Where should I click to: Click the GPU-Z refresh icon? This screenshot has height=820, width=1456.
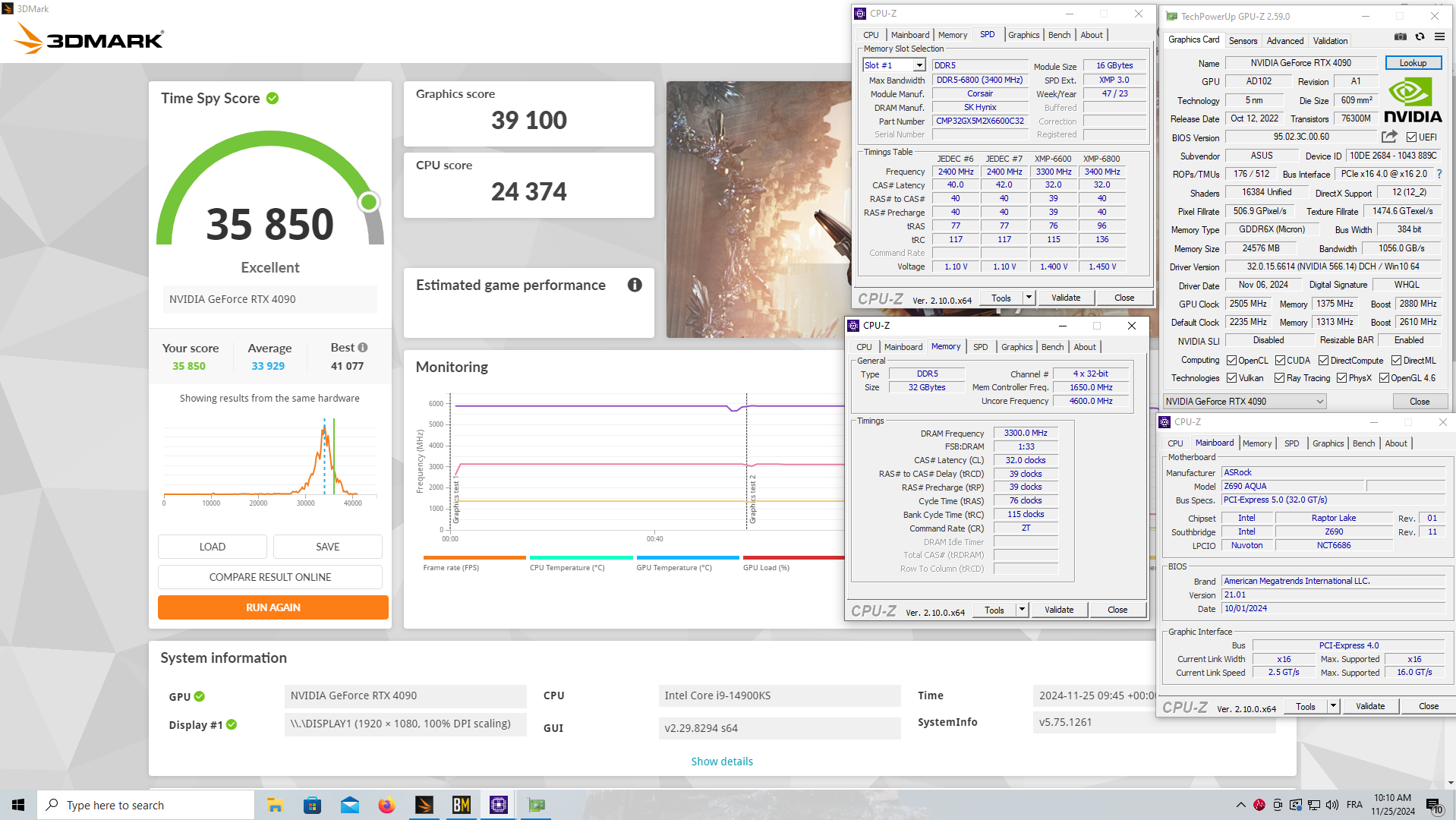click(1420, 36)
